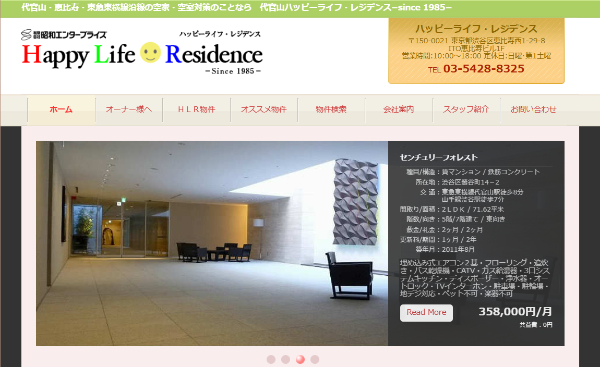Open the スタッフ紹介 menu item
This screenshot has height=367, width=600.
coord(466,109)
